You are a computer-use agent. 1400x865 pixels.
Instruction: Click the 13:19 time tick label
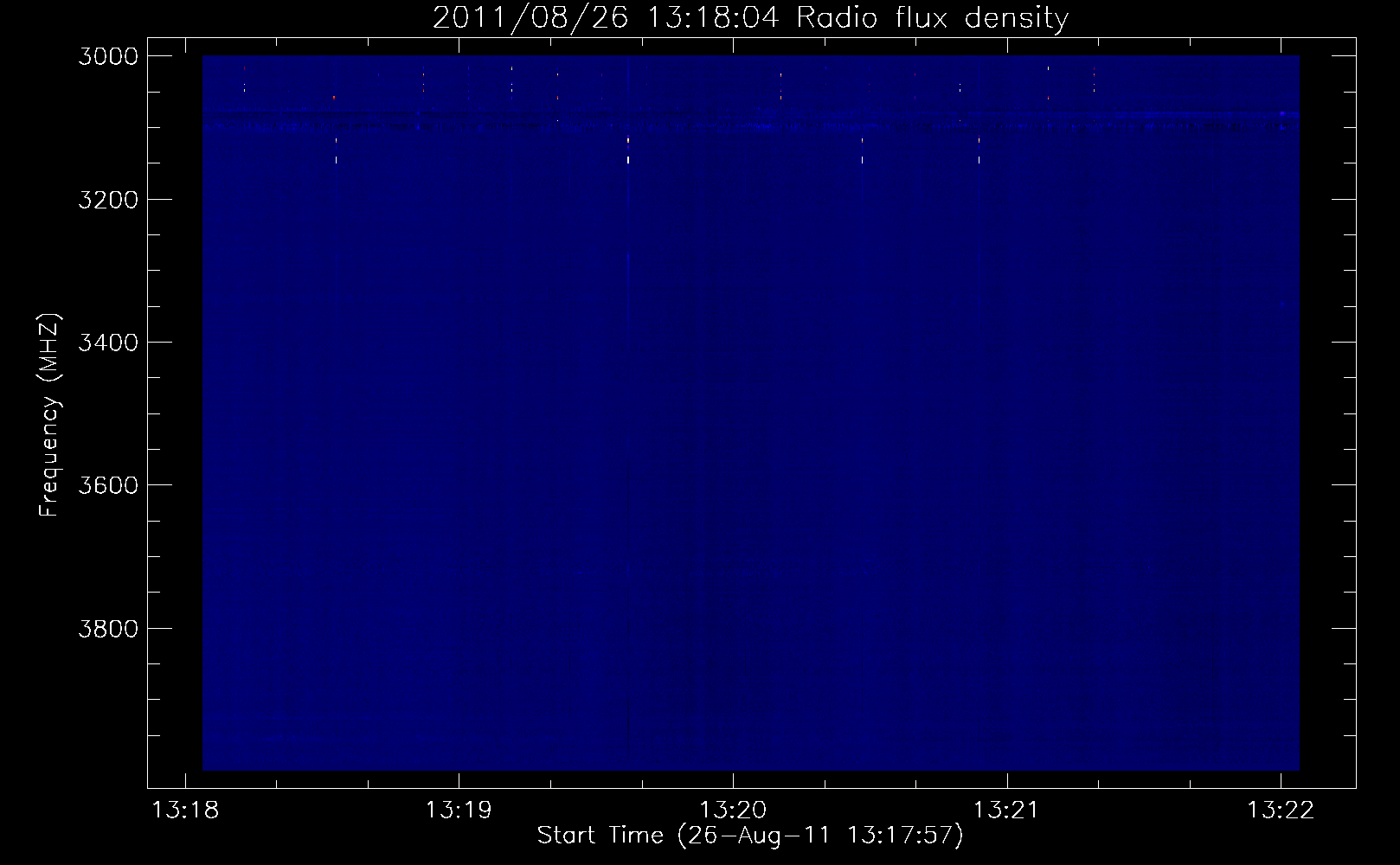tap(459, 811)
